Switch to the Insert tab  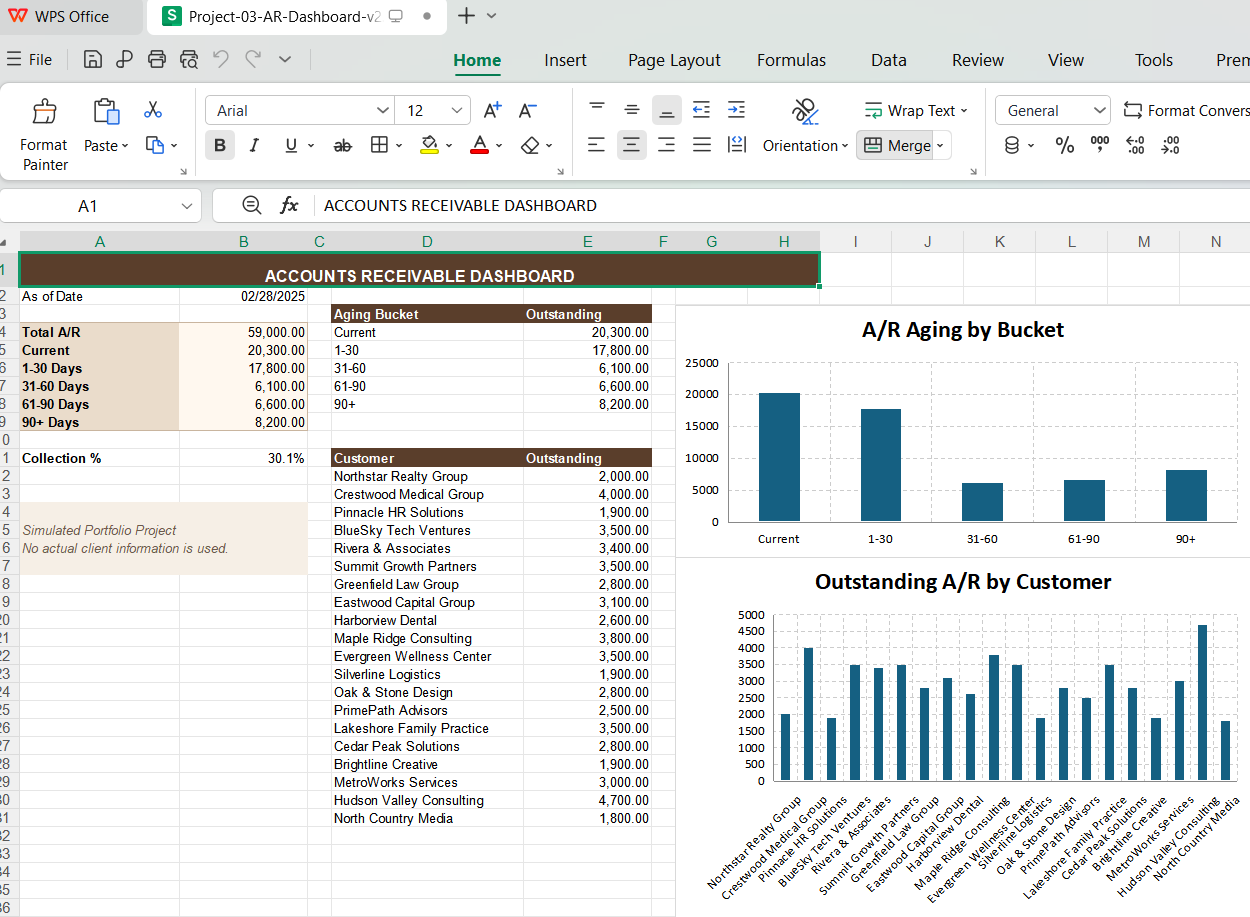pyautogui.click(x=565, y=60)
